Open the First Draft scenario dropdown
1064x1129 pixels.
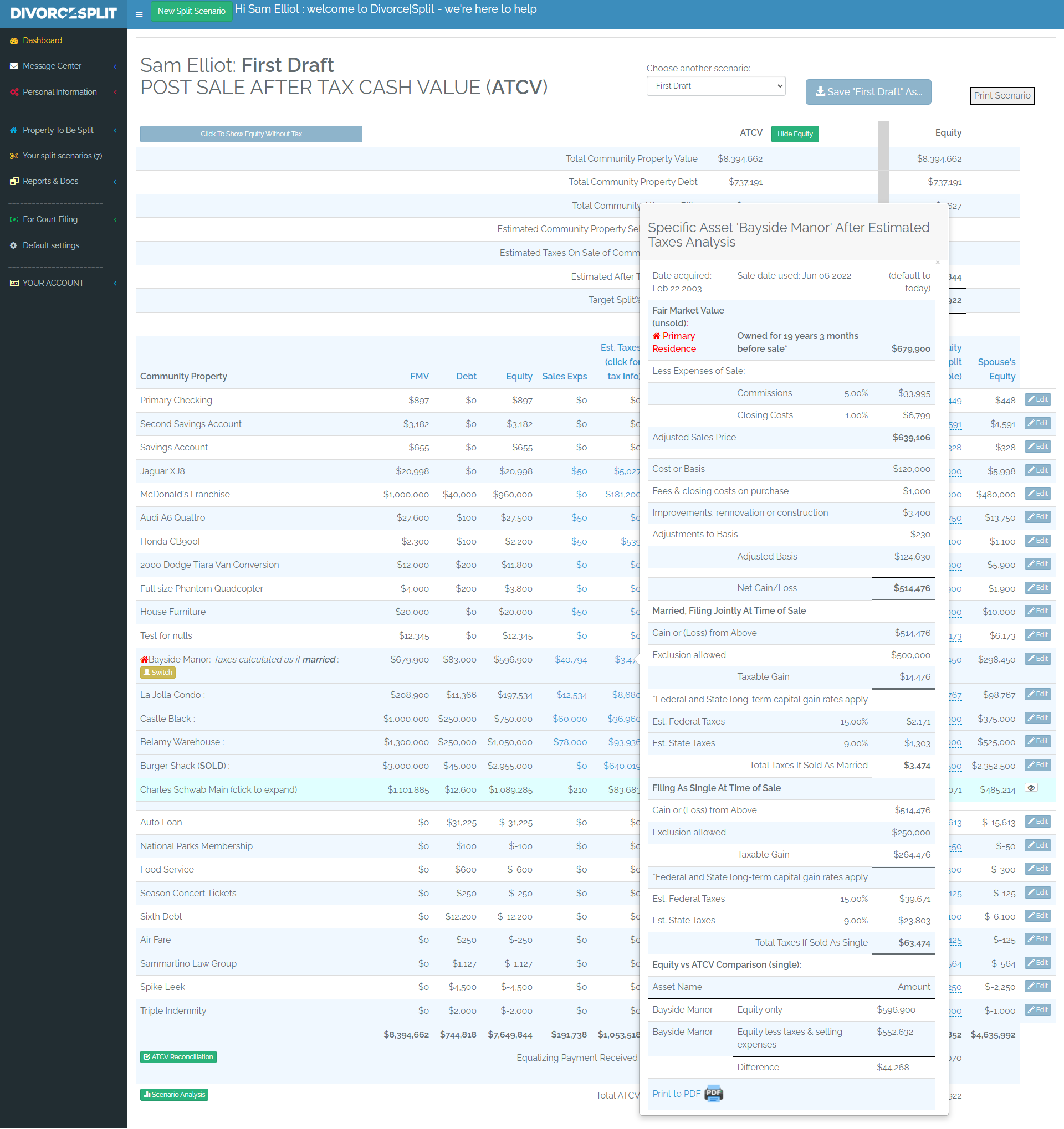(x=716, y=86)
